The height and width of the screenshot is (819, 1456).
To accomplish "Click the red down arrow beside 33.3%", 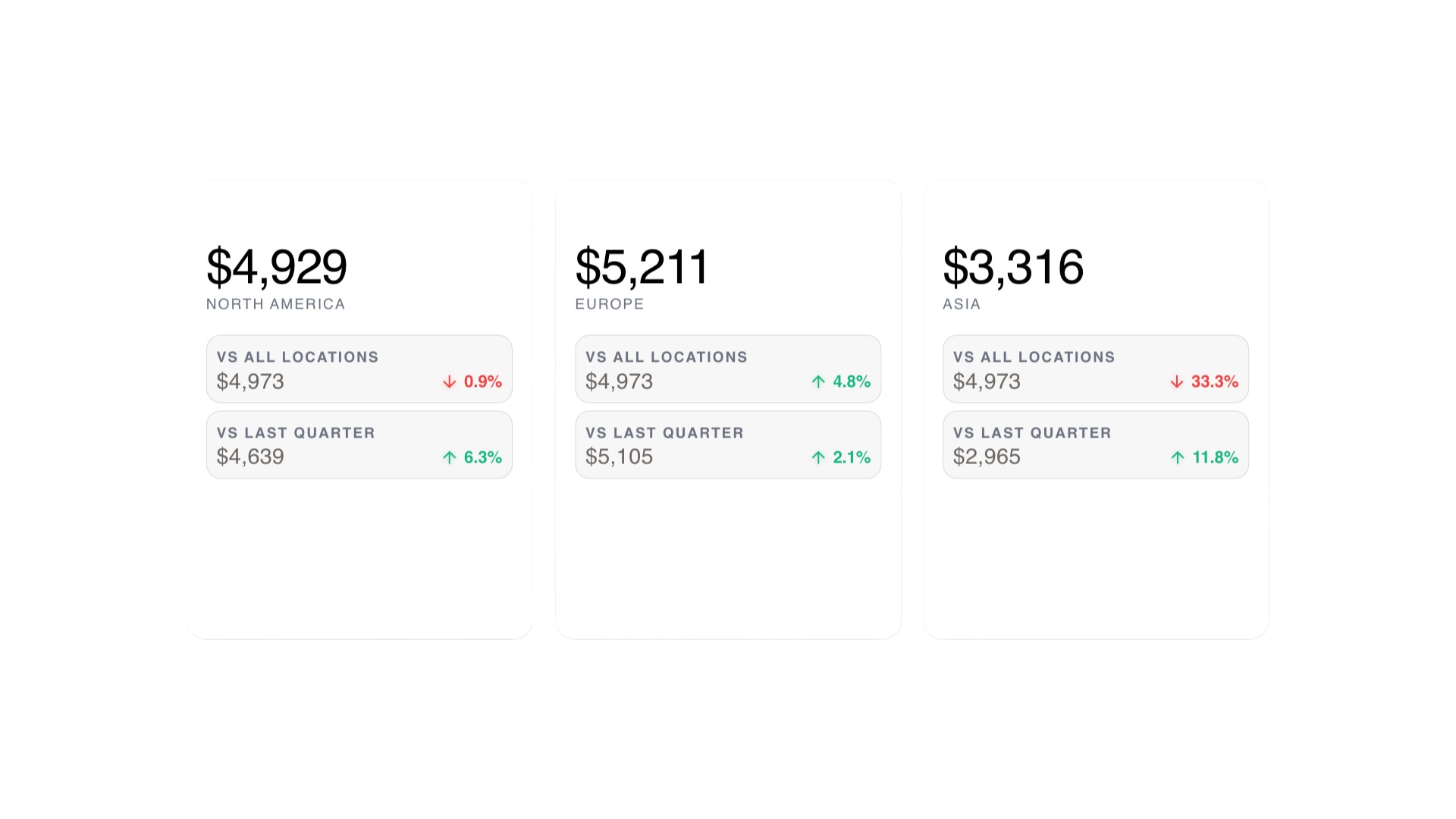I will (1176, 382).
